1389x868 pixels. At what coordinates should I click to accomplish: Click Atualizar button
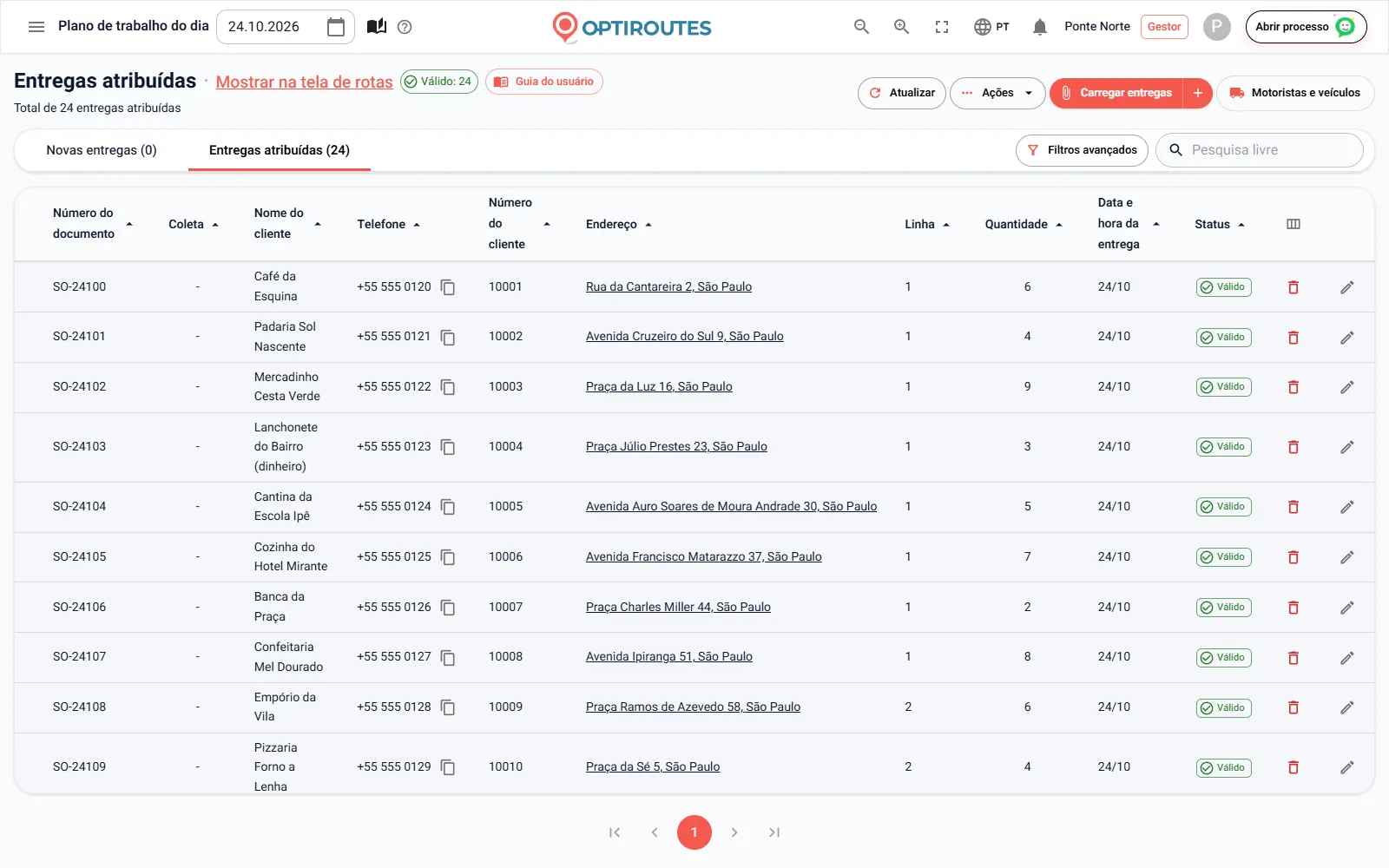pyautogui.click(x=902, y=93)
